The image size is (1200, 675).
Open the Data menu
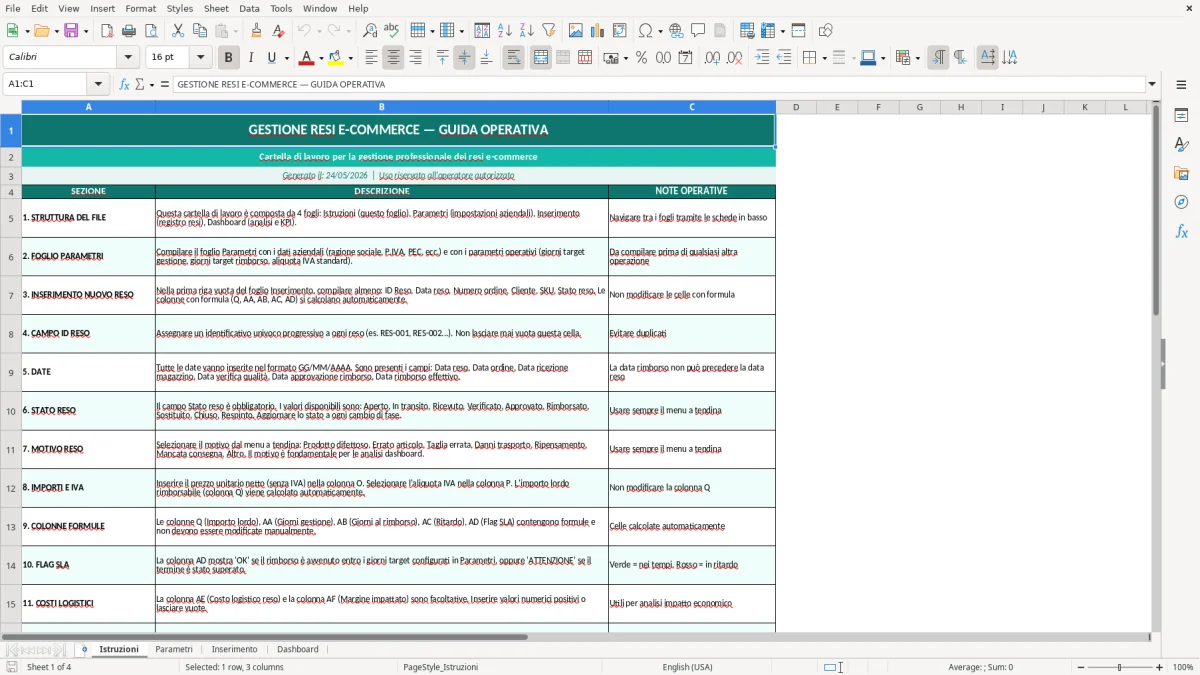[x=249, y=8]
